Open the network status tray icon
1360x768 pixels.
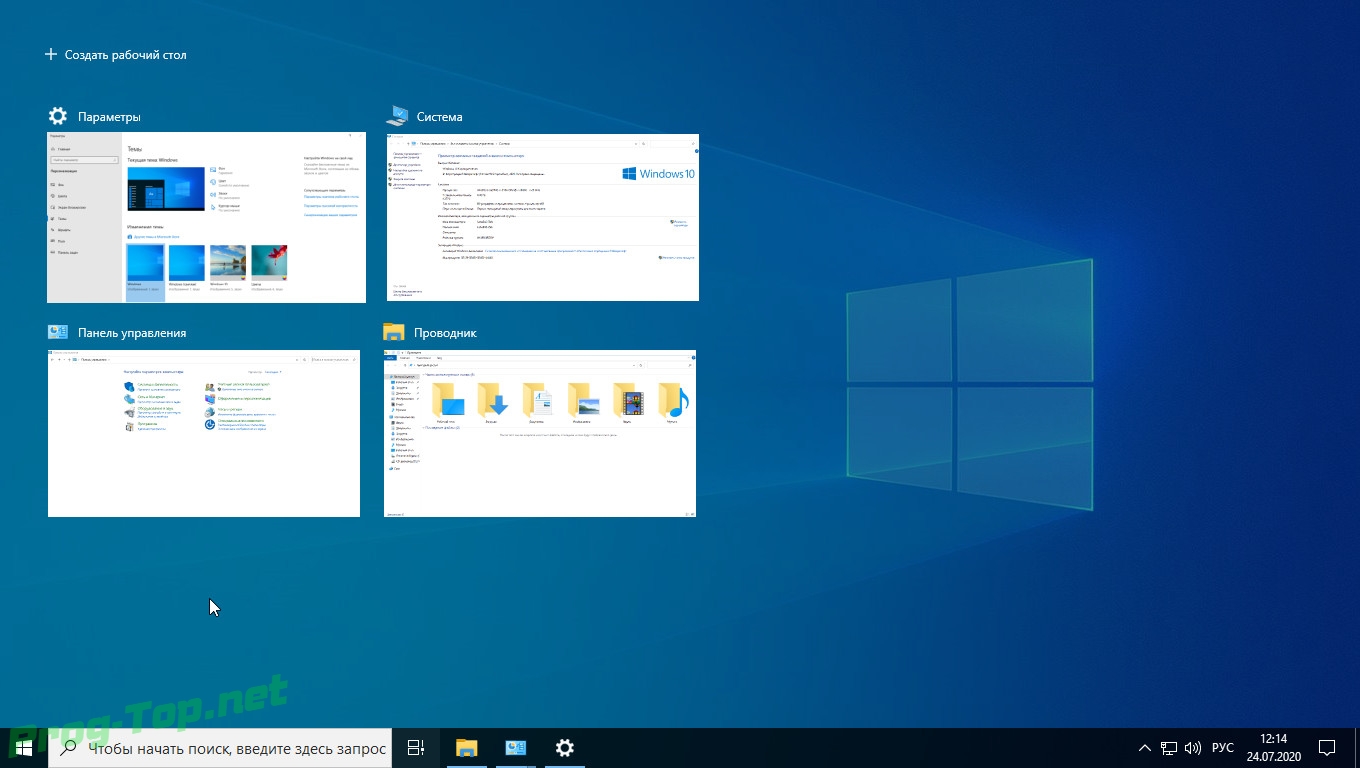pyautogui.click(x=1169, y=748)
